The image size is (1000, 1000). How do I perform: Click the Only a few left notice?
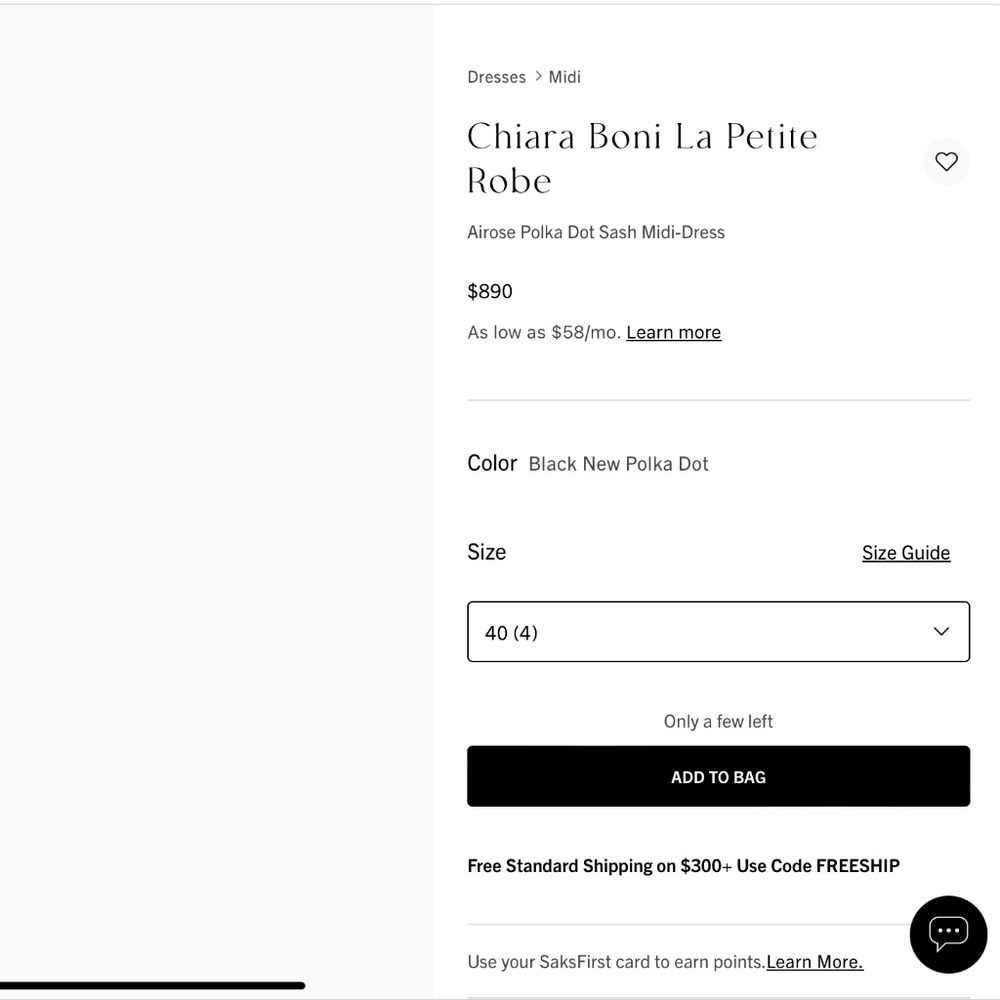[718, 721]
